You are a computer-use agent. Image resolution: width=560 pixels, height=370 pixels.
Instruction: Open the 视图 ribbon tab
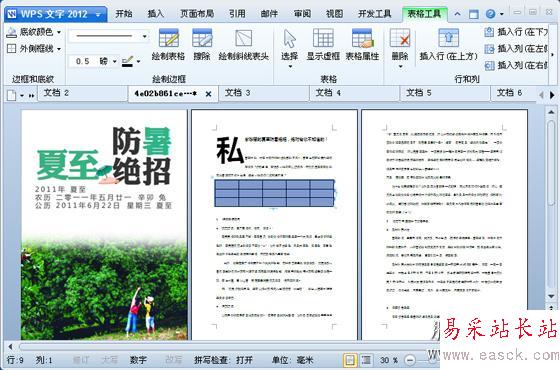coord(334,14)
